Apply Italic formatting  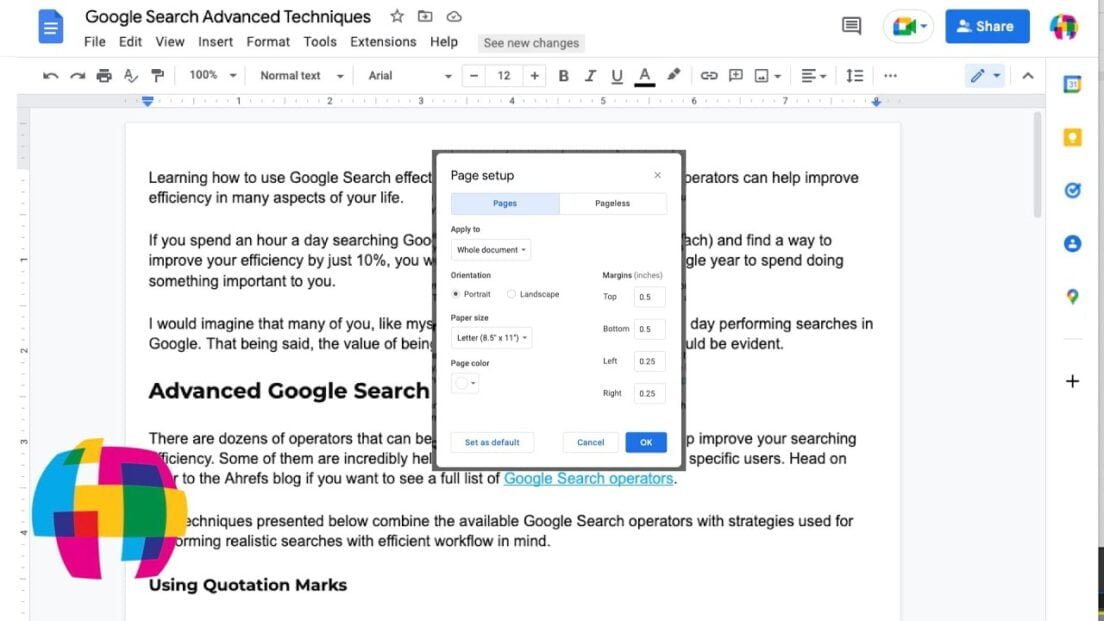[591, 75]
